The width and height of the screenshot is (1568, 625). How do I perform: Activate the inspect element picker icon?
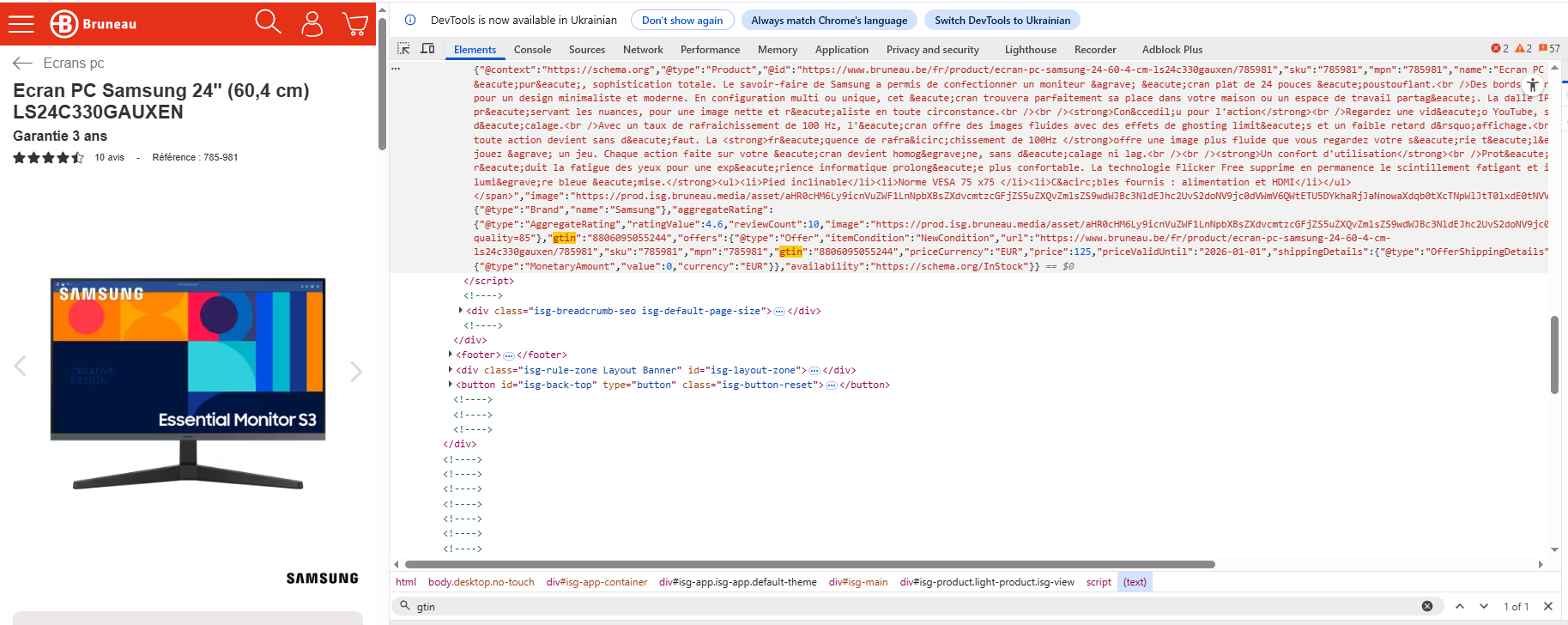click(x=403, y=49)
